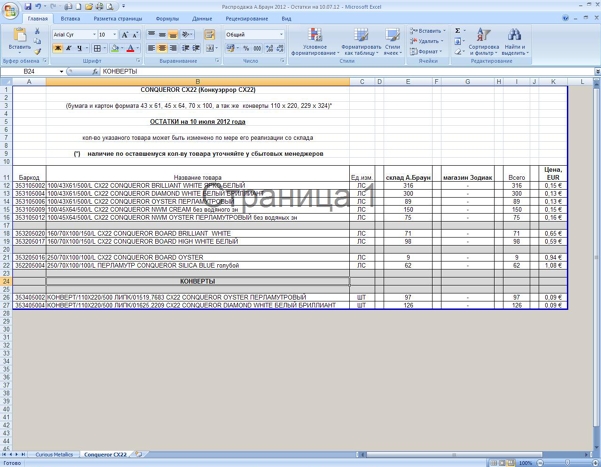Click the percent style icon

click(246, 48)
